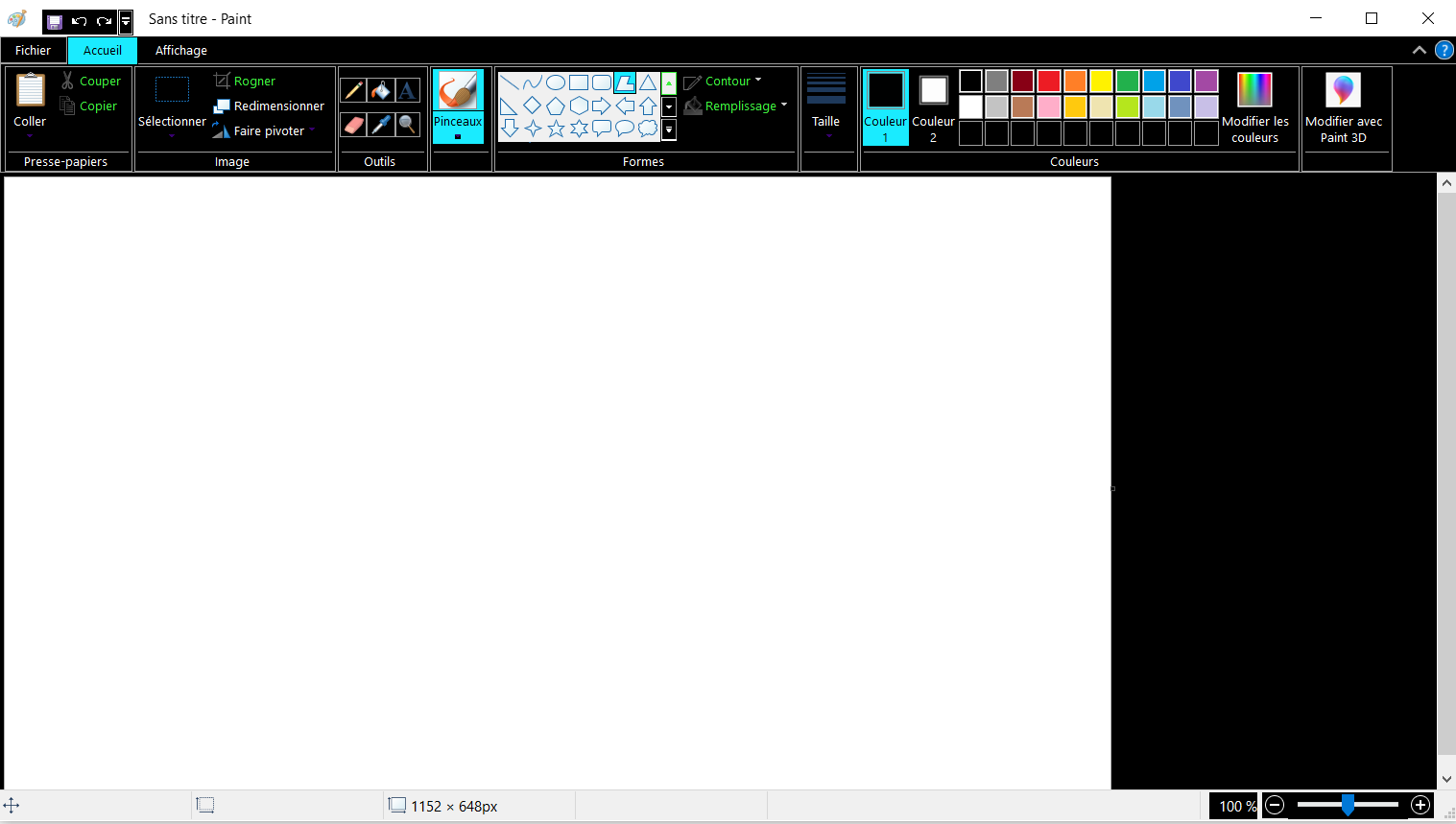Choose the Oval shape
Viewport: 1456px width, 824px height.
pyautogui.click(x=555, y=82)
